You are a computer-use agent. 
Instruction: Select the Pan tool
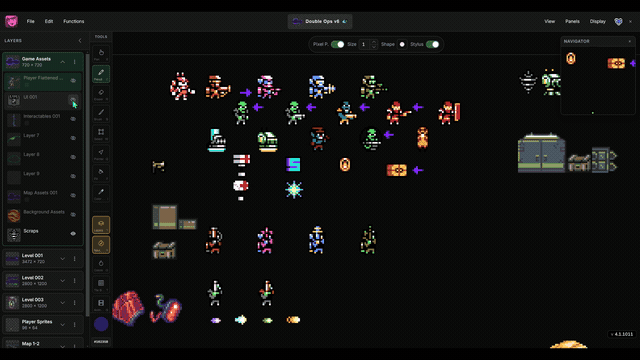[x=101, y=54]
